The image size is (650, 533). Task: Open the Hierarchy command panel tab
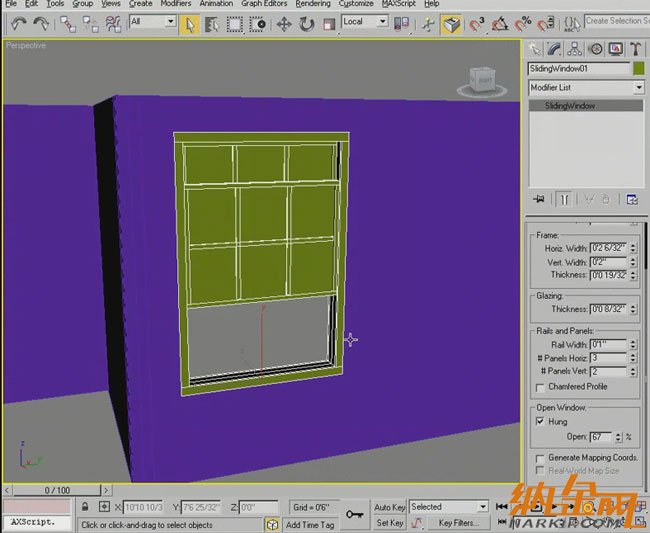tap(577, 48)
